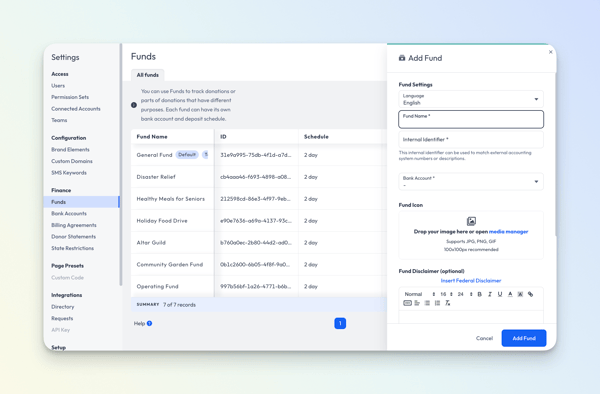Open the Normal paragraph style dropdown
This screenshot has height=394, width=600.
click(x=420, y=294)
